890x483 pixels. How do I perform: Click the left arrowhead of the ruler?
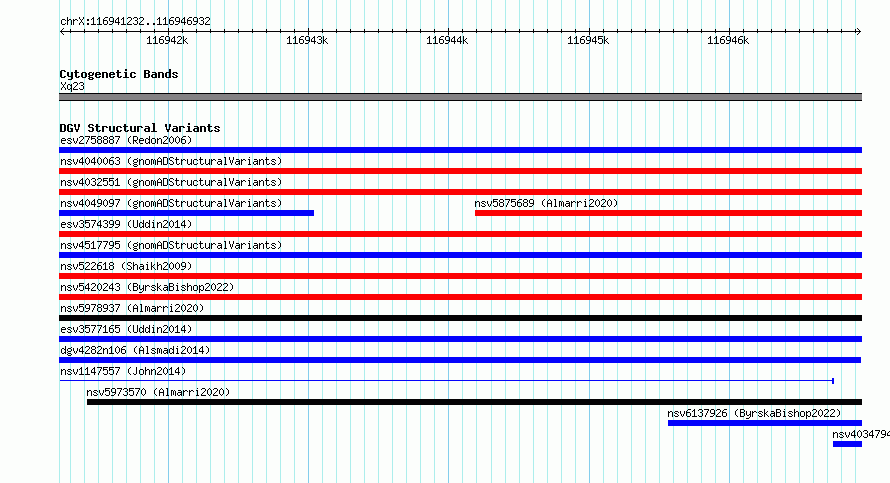coord(63,31)
